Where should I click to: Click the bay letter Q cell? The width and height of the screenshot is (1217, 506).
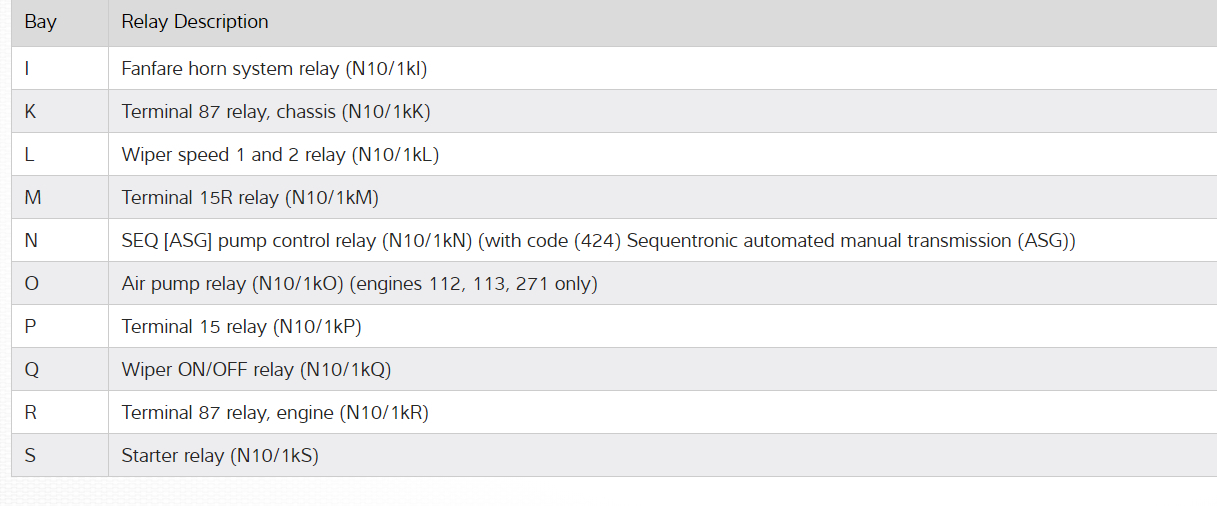[x=31, y=370]
